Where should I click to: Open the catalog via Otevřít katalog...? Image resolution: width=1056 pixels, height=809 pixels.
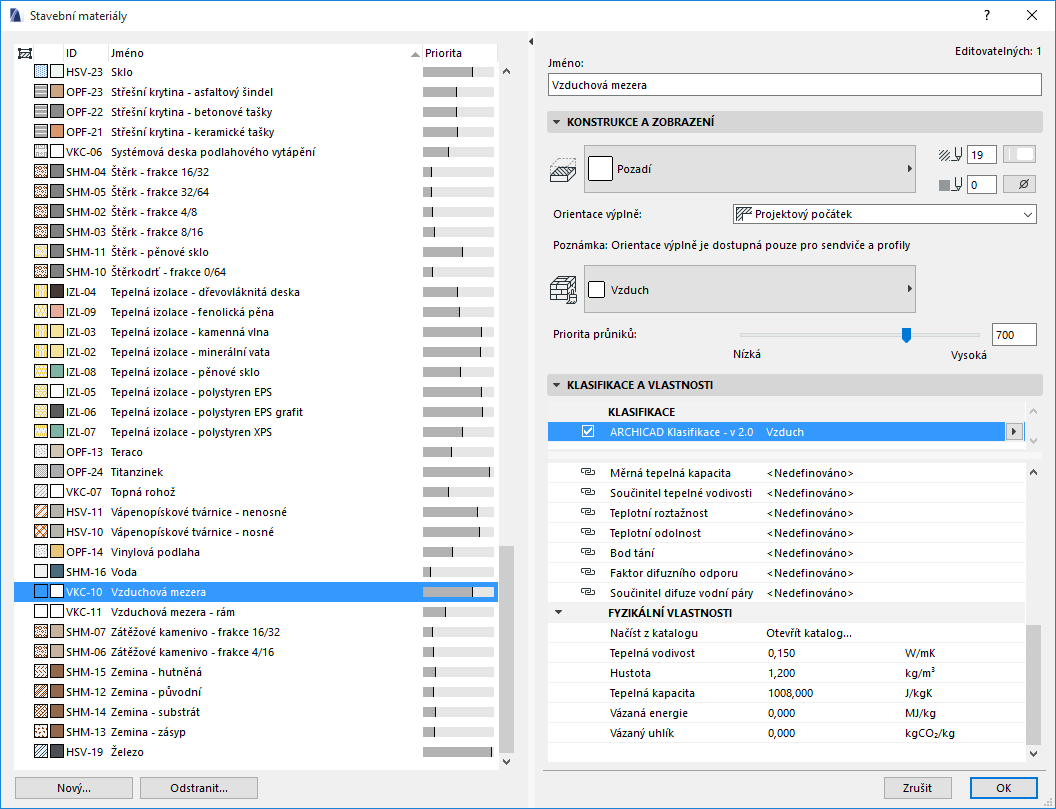click(x=809, y=633)
